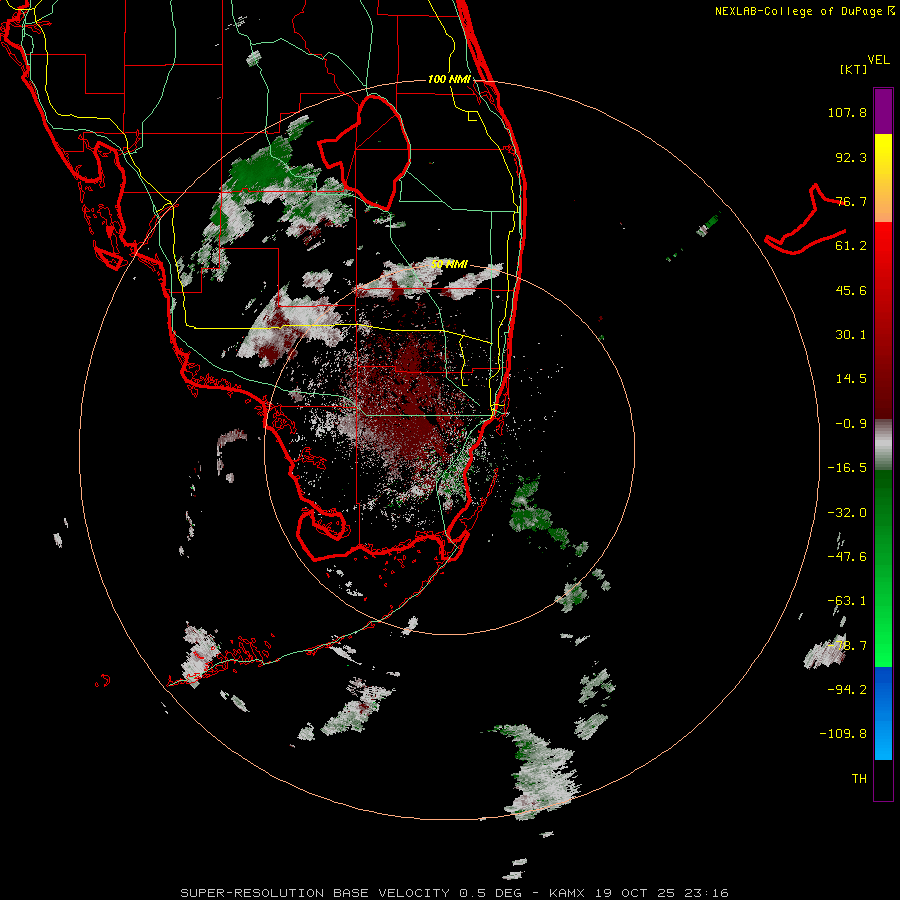Click the 100 NMI range ring label
The height and width of the screenshot is (900, 900).
click(x=449, y=79)
